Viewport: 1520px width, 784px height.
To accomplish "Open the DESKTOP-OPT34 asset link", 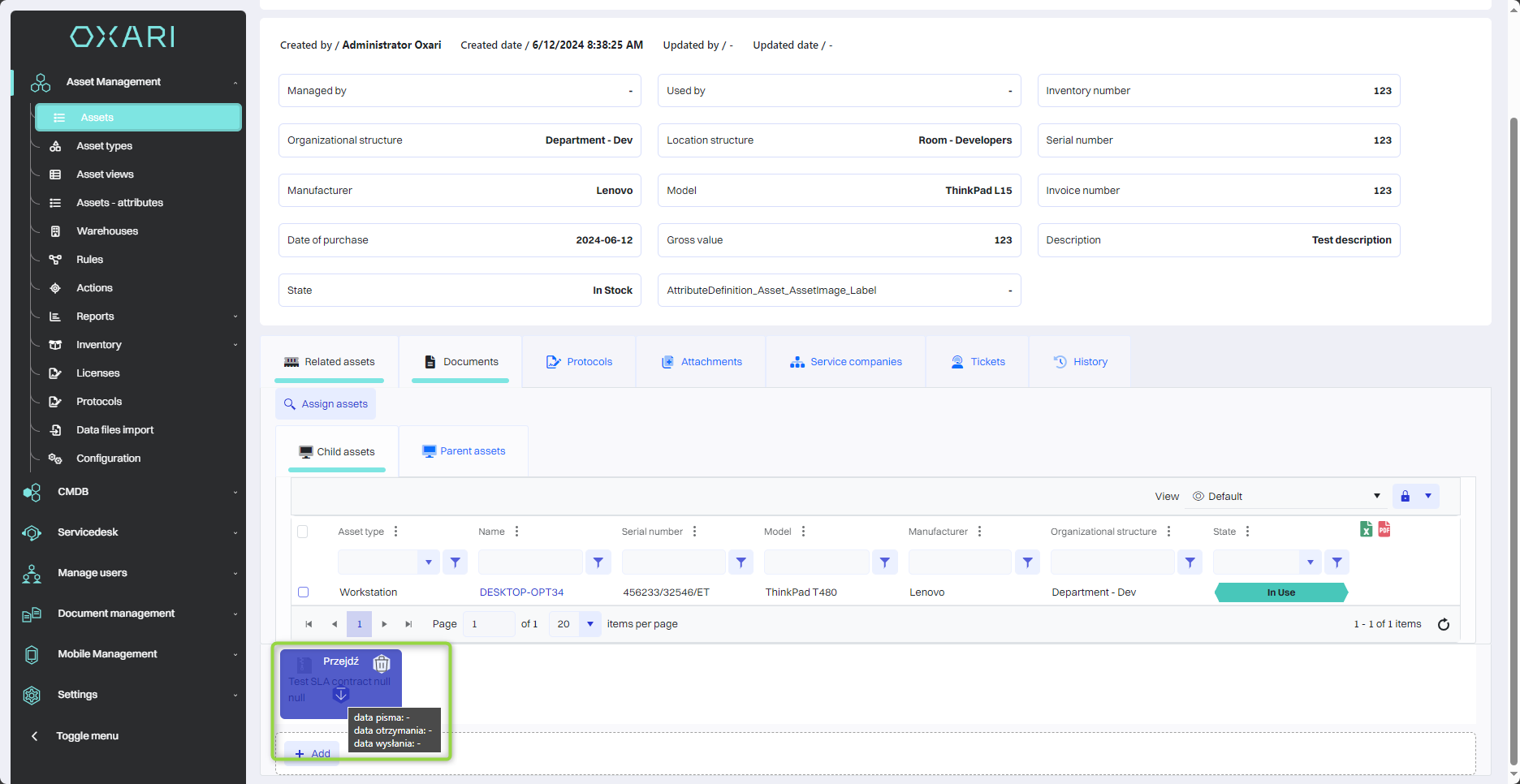I will tap(521, 592).
